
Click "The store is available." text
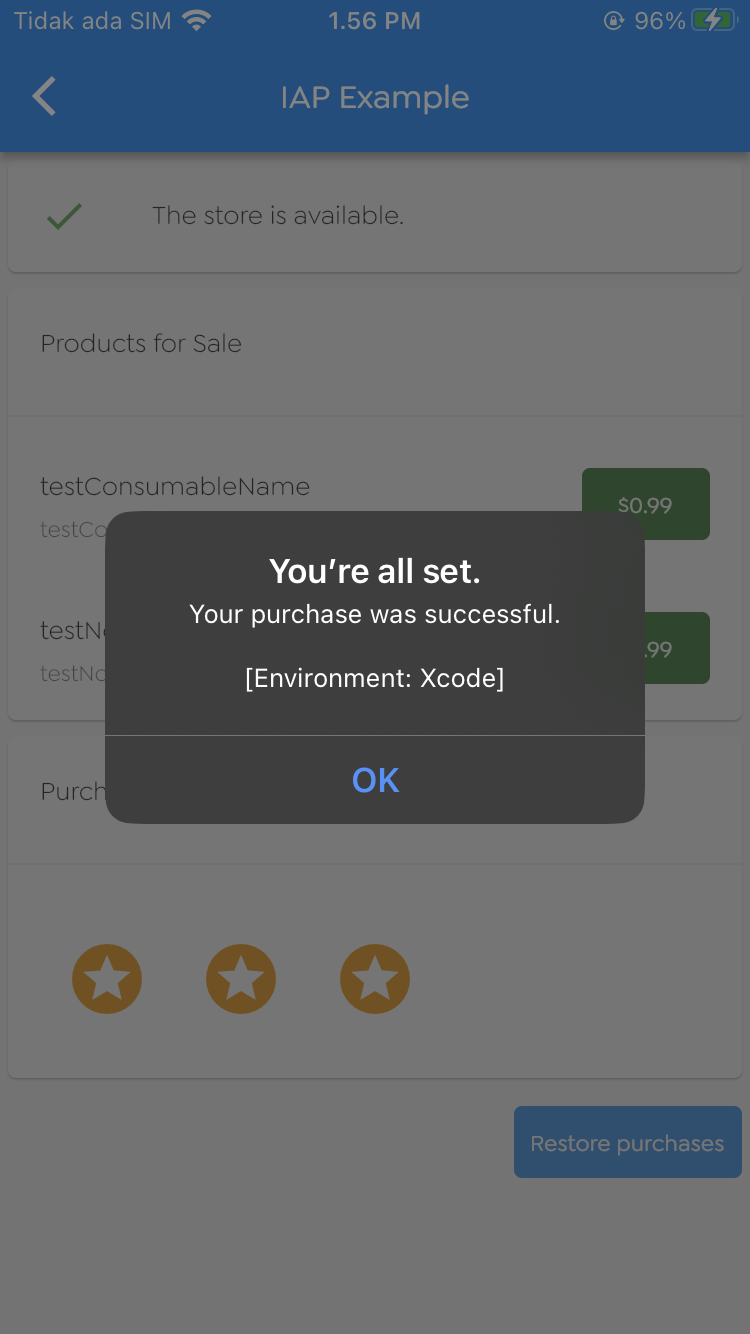[278, 216]
